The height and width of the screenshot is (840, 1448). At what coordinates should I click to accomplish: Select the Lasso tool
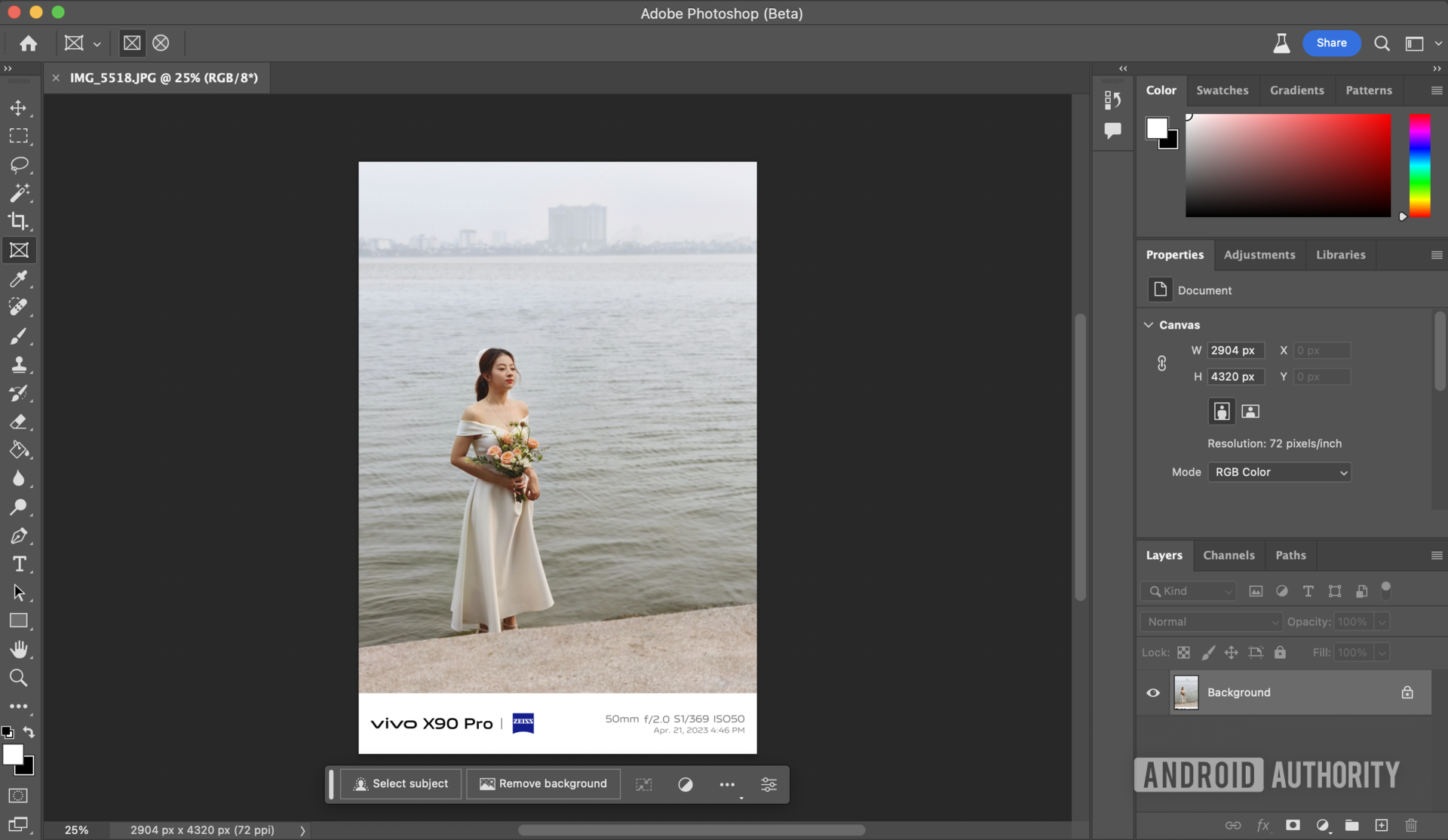point(19,164)
